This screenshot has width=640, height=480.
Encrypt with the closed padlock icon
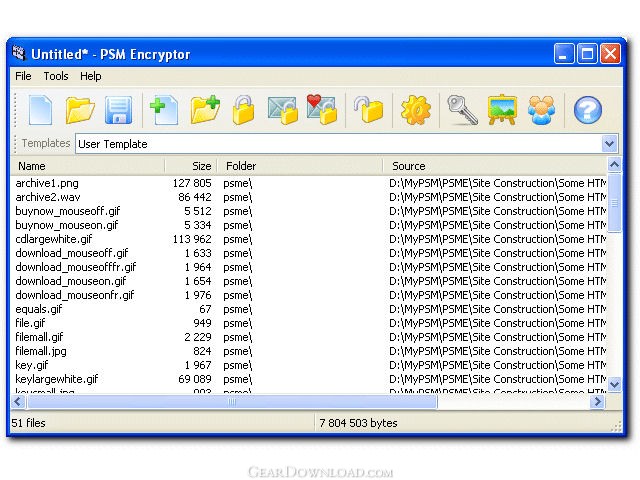243,109
